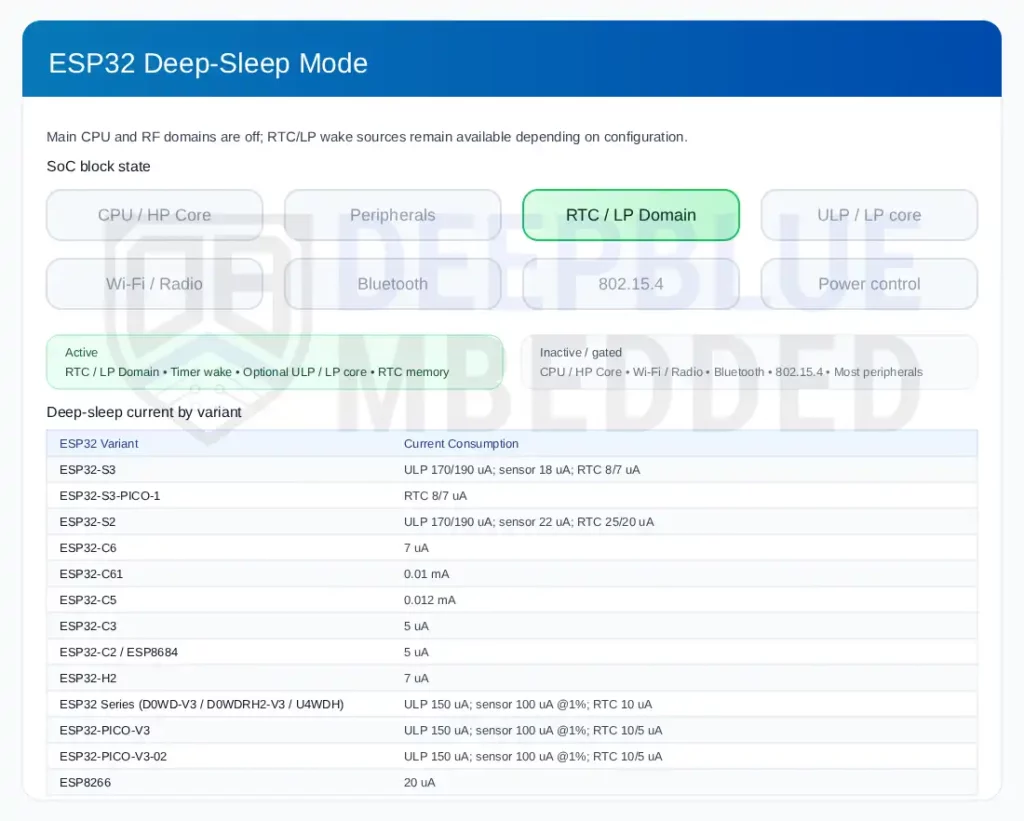Click the 20 uA value for ESP8266
The image size is (1024, 821).
tap(419, 782)
